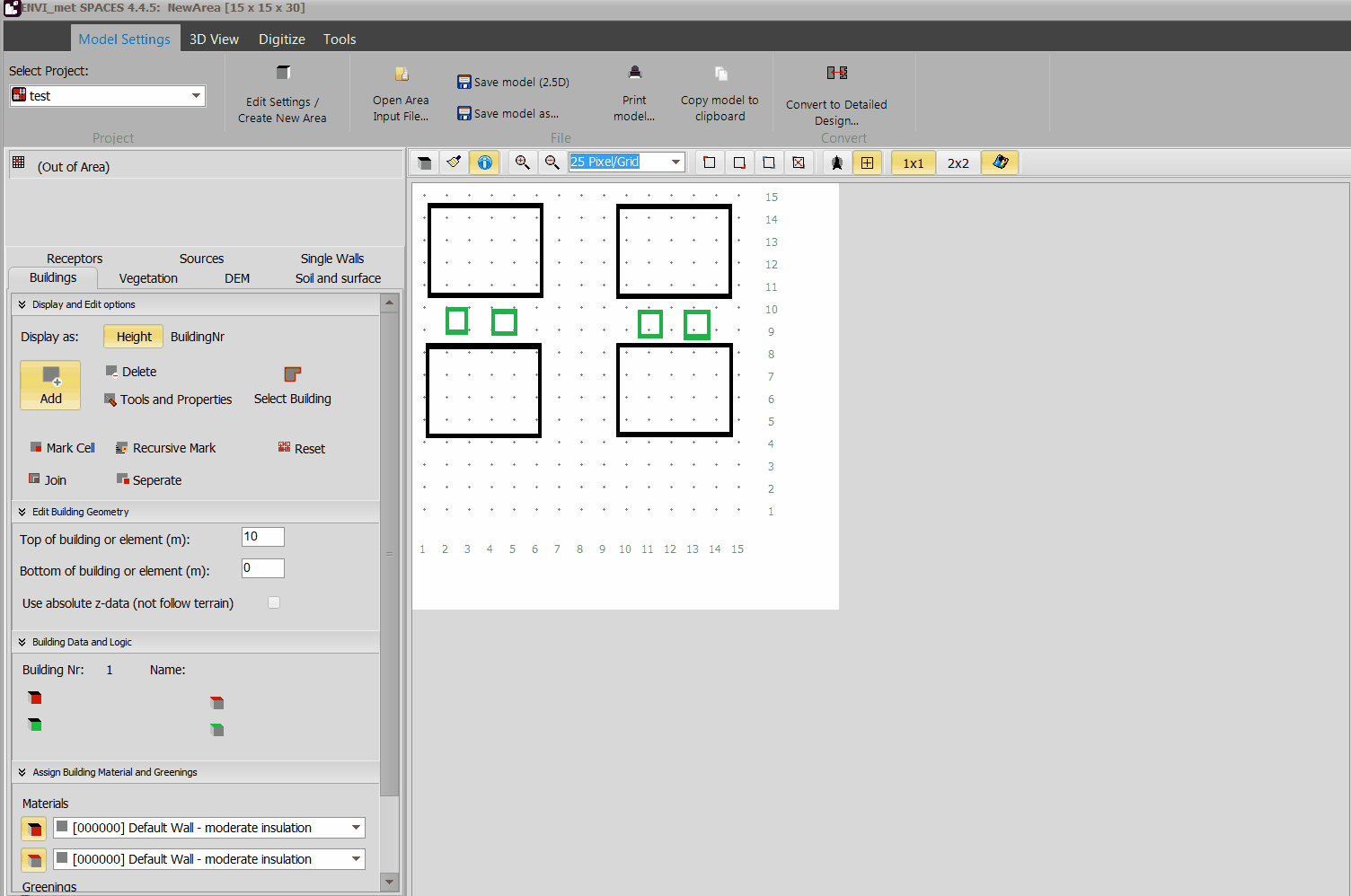Image resolution: width=1351 pixels, height=896 pixels.
Task: Click the Open Area Input File icon
Action: pos(402,74)
